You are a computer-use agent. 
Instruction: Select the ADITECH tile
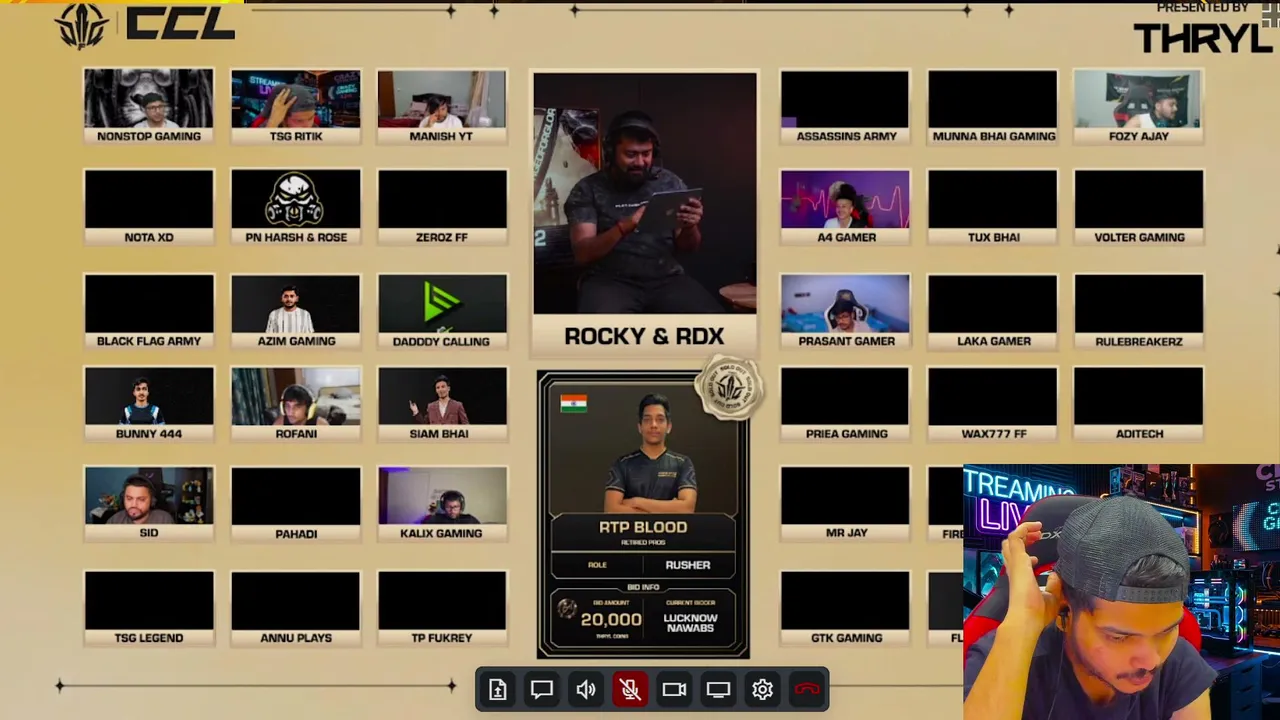pos(1139,404)
